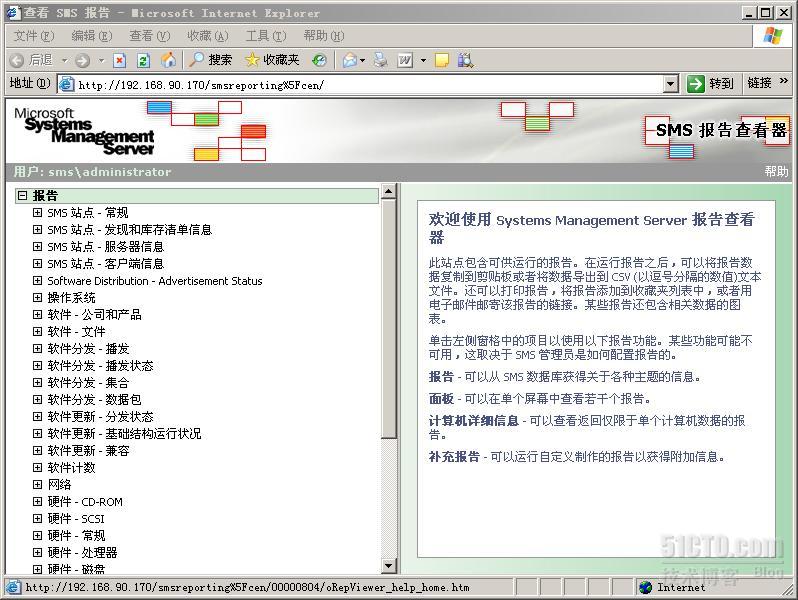
Task: Click the yellow Discuss note icon
Action: 442,61
